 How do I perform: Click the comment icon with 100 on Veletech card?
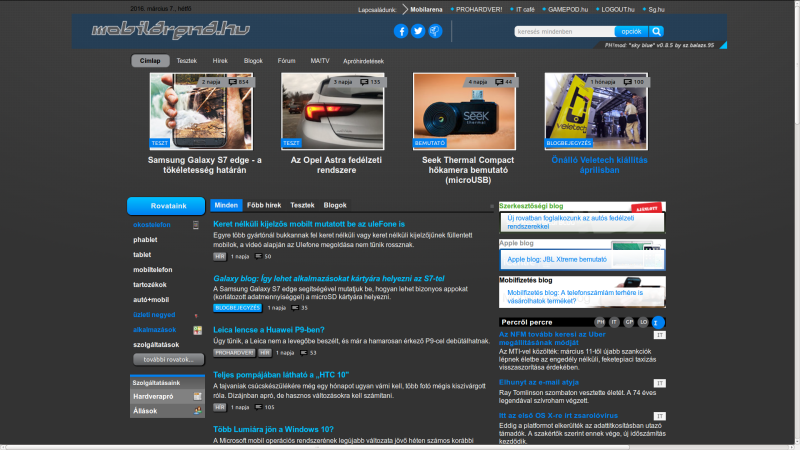tap(628, 82)
